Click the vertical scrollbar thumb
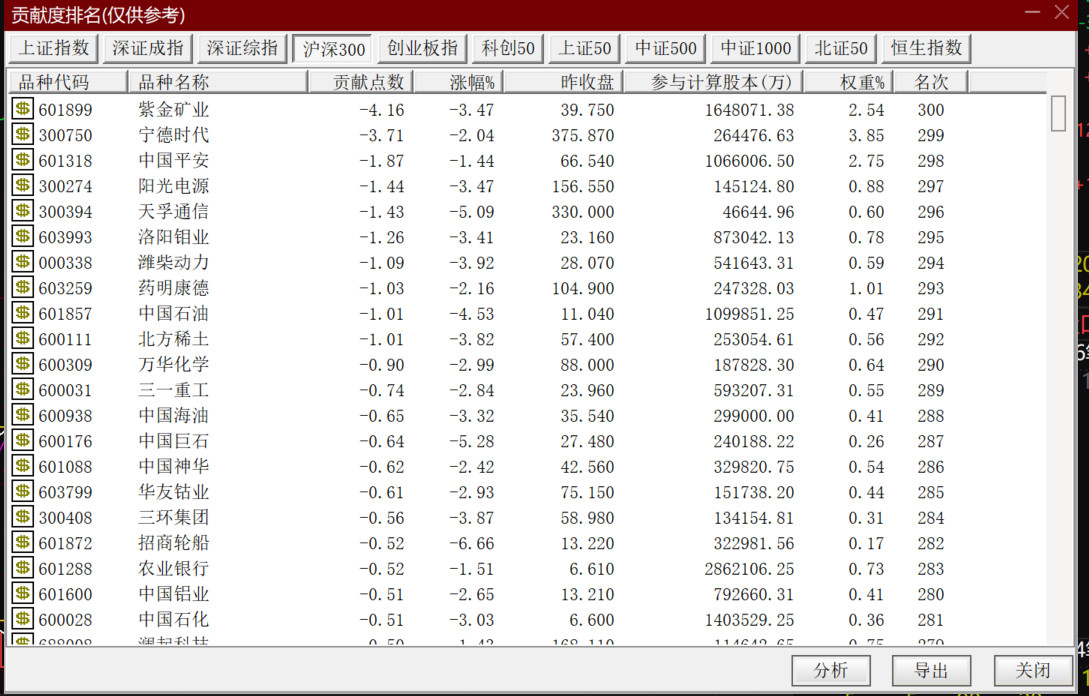Screen dimensions: 1089x696 [x=1058, y=114]
